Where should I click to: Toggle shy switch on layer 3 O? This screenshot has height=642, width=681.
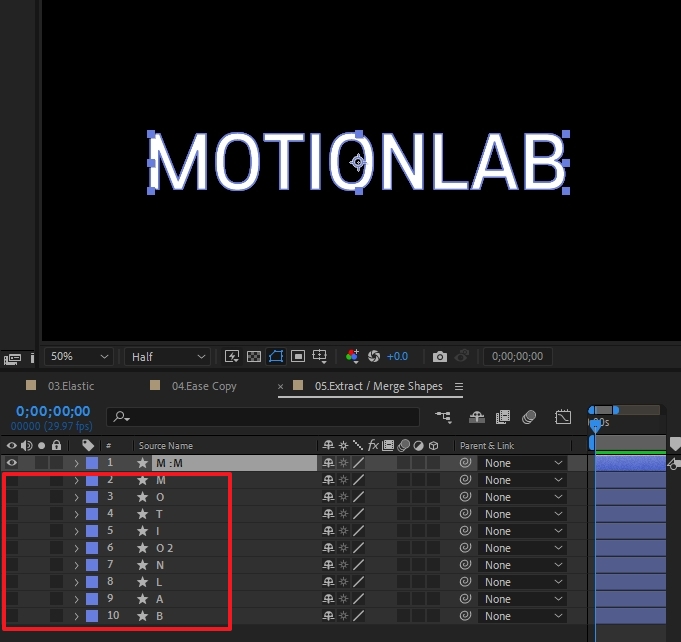pyautogui.click(x=328, y=497)
